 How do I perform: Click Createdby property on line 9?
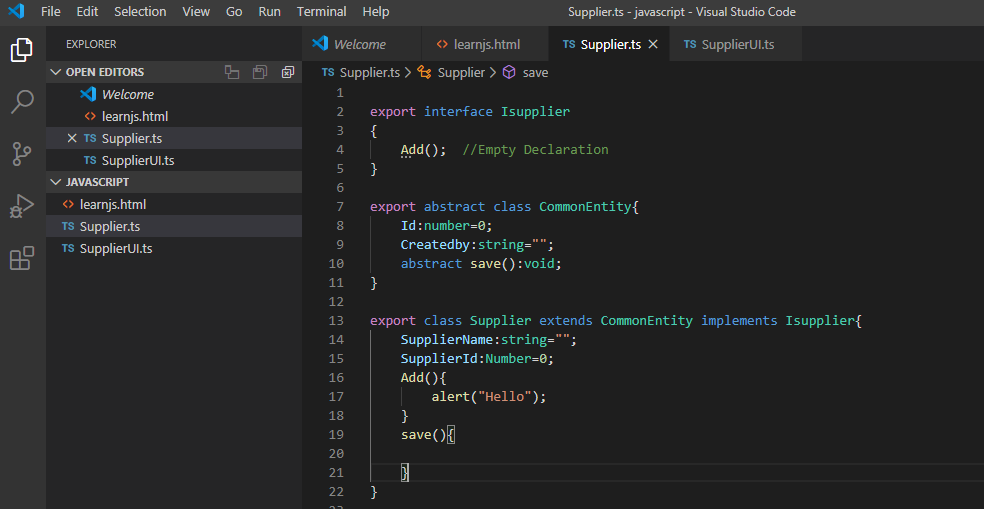coord(436,244)
